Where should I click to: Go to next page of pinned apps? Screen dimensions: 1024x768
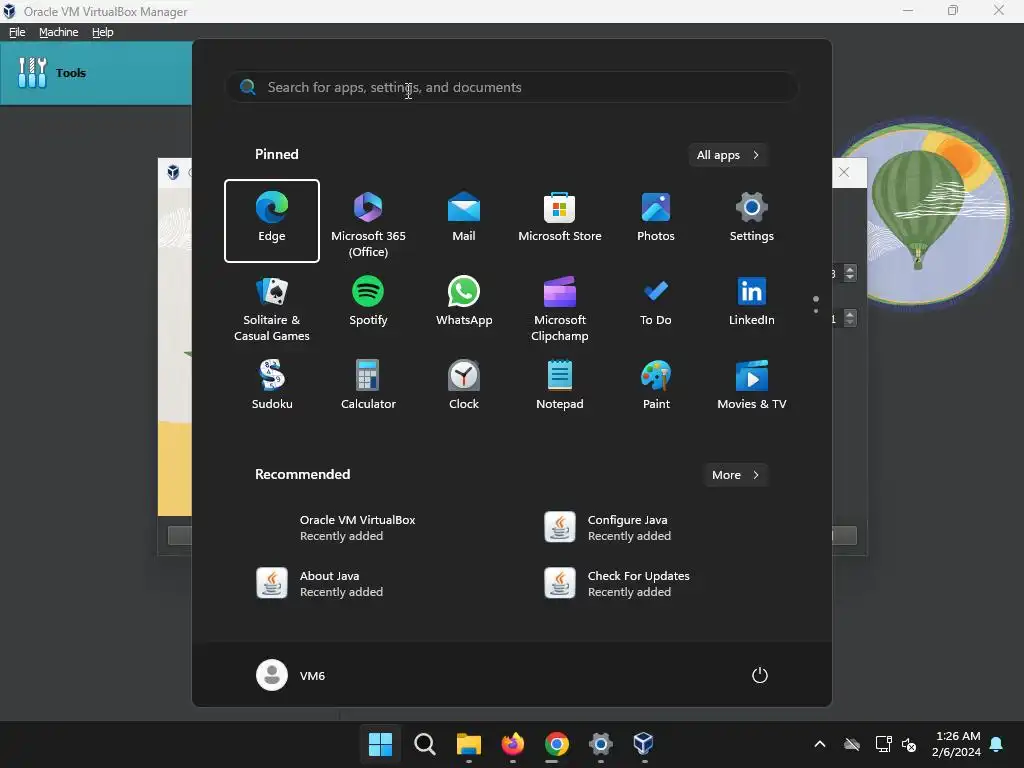pyautogui.click(x=816, y=311)
